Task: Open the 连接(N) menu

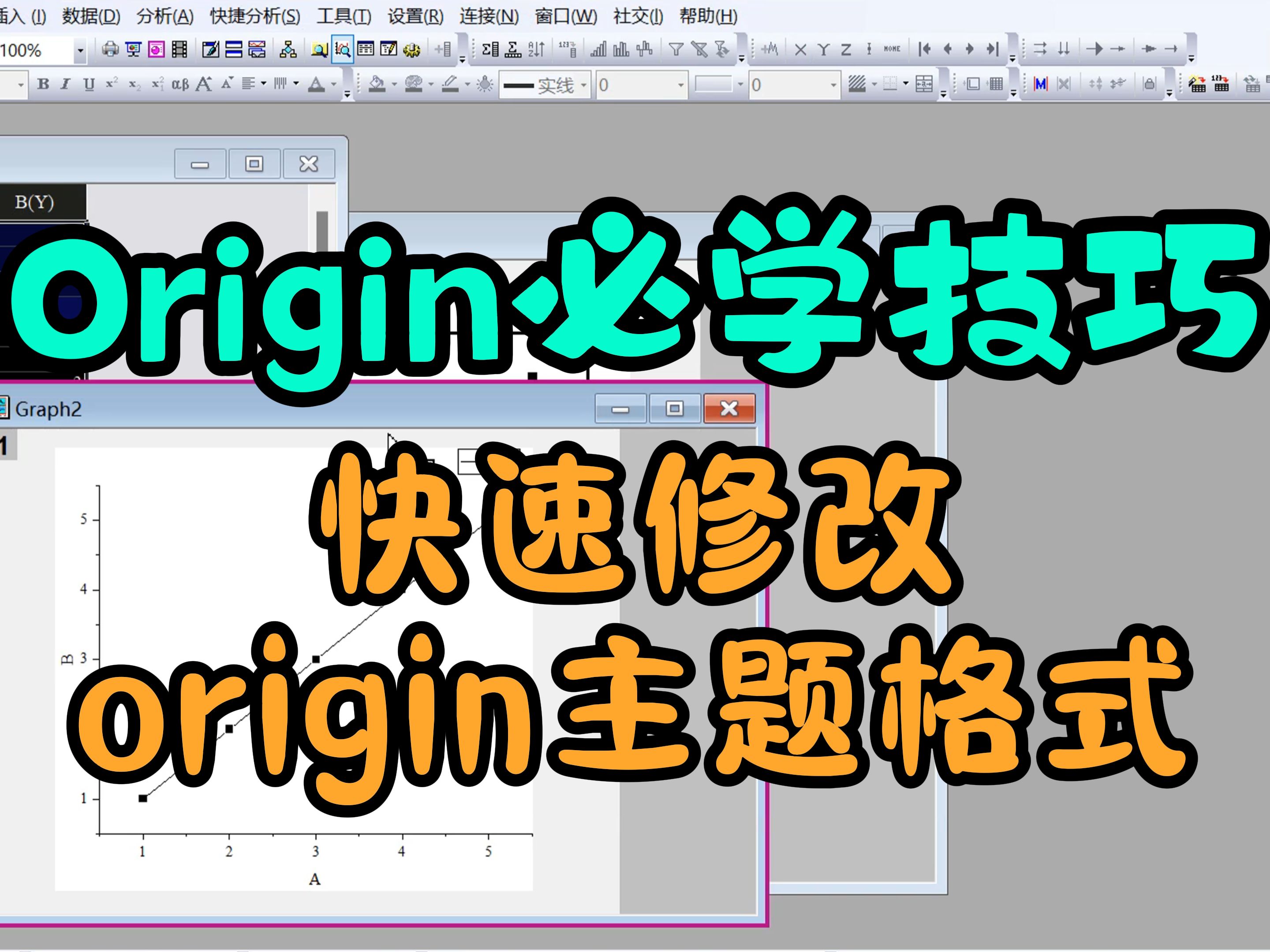Action: point(489,16)
